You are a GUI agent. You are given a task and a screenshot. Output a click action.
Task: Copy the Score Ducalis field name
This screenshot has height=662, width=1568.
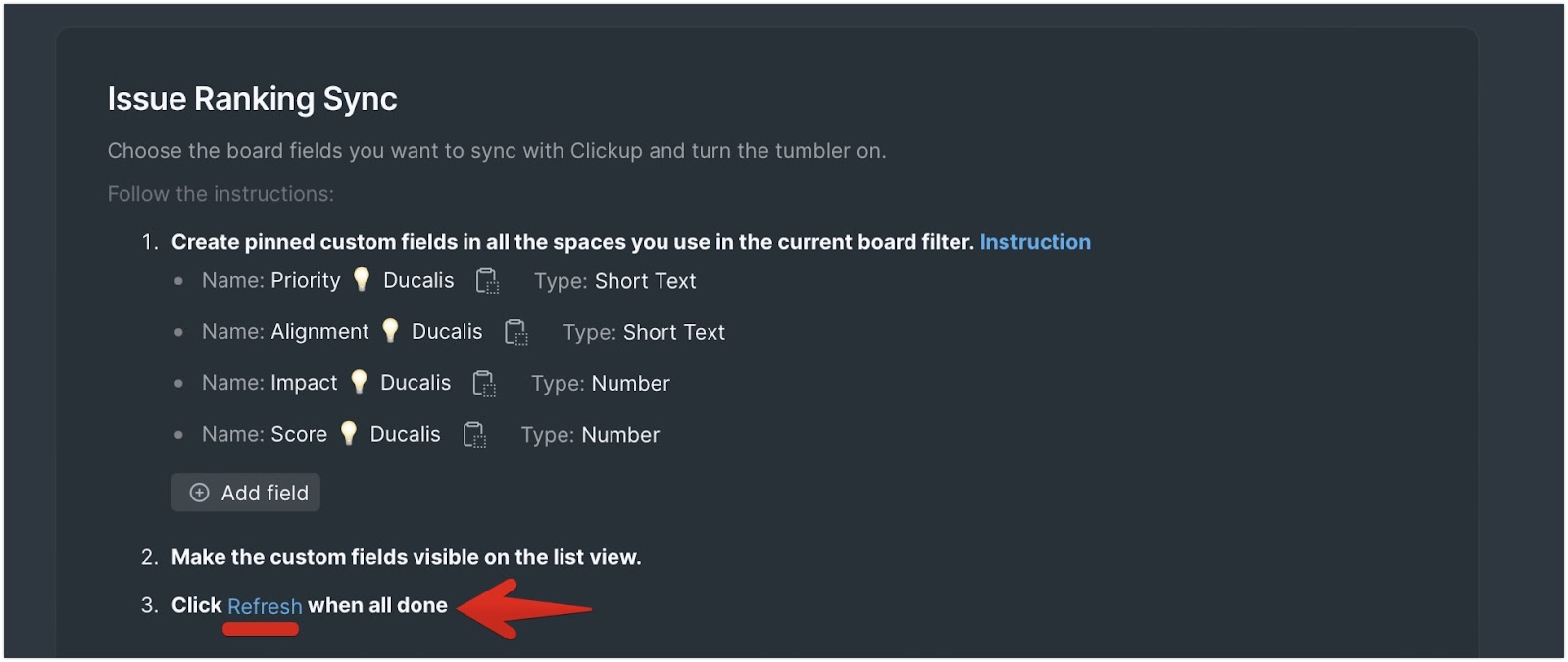(473, 434)
